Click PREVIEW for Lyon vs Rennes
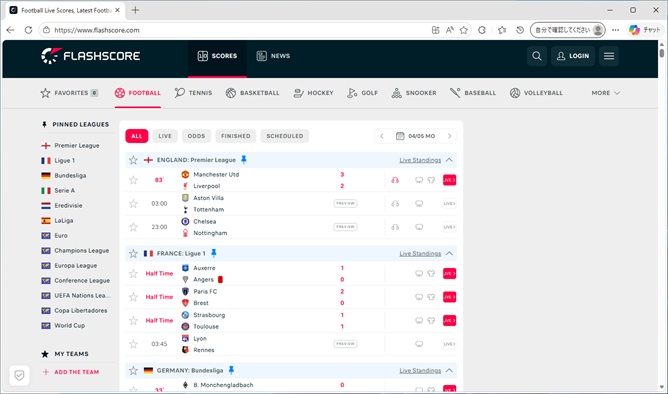 pyautogui.click(x=346, y=344)
